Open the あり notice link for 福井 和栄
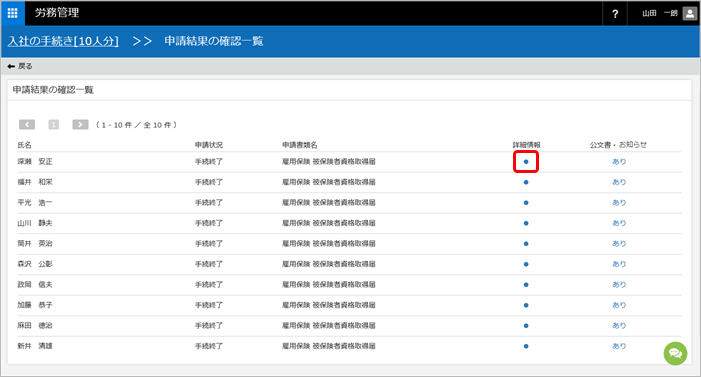 point(619,182)
